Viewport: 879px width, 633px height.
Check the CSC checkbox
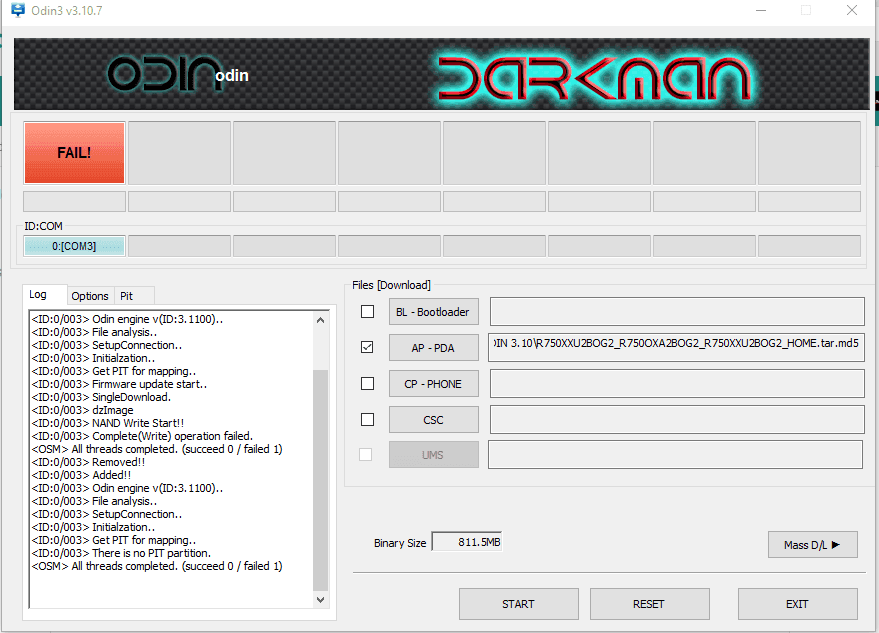(367, 419)
